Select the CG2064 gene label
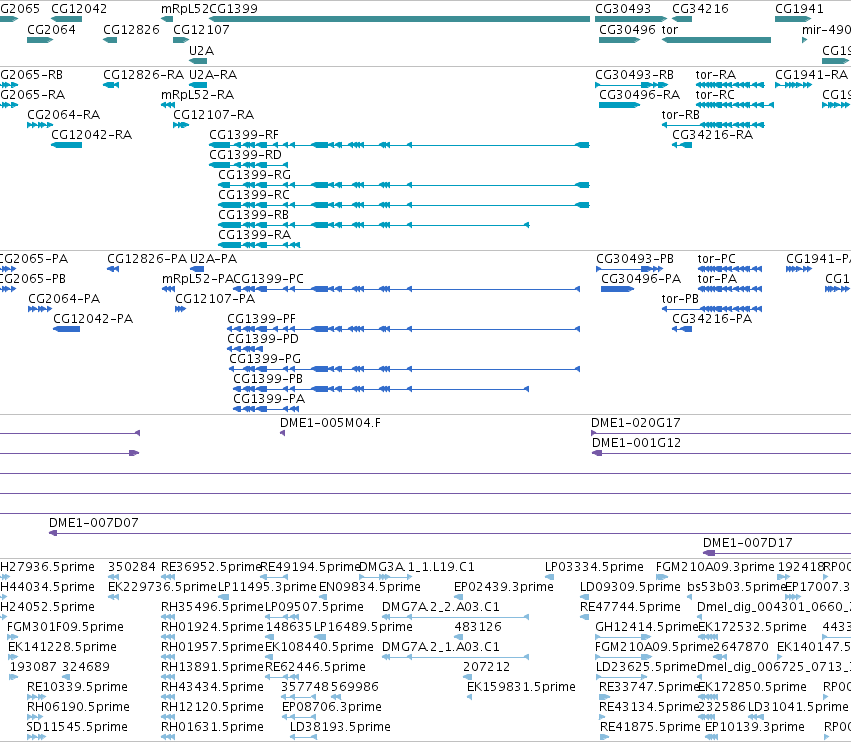This screenshot has width=851, height=742. click(51, 29)
